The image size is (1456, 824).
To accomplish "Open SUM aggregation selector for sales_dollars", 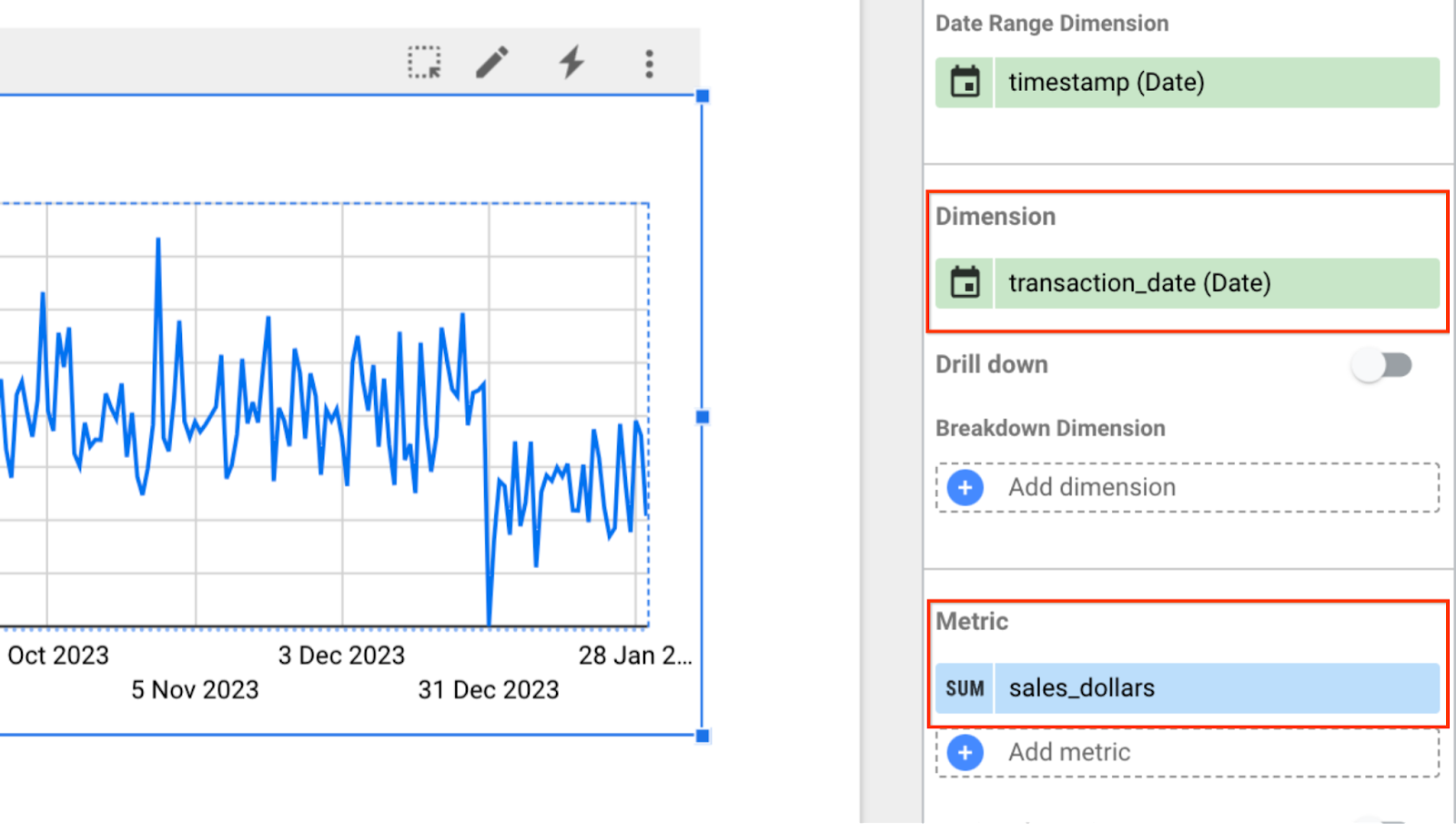I will coord(965,688).
